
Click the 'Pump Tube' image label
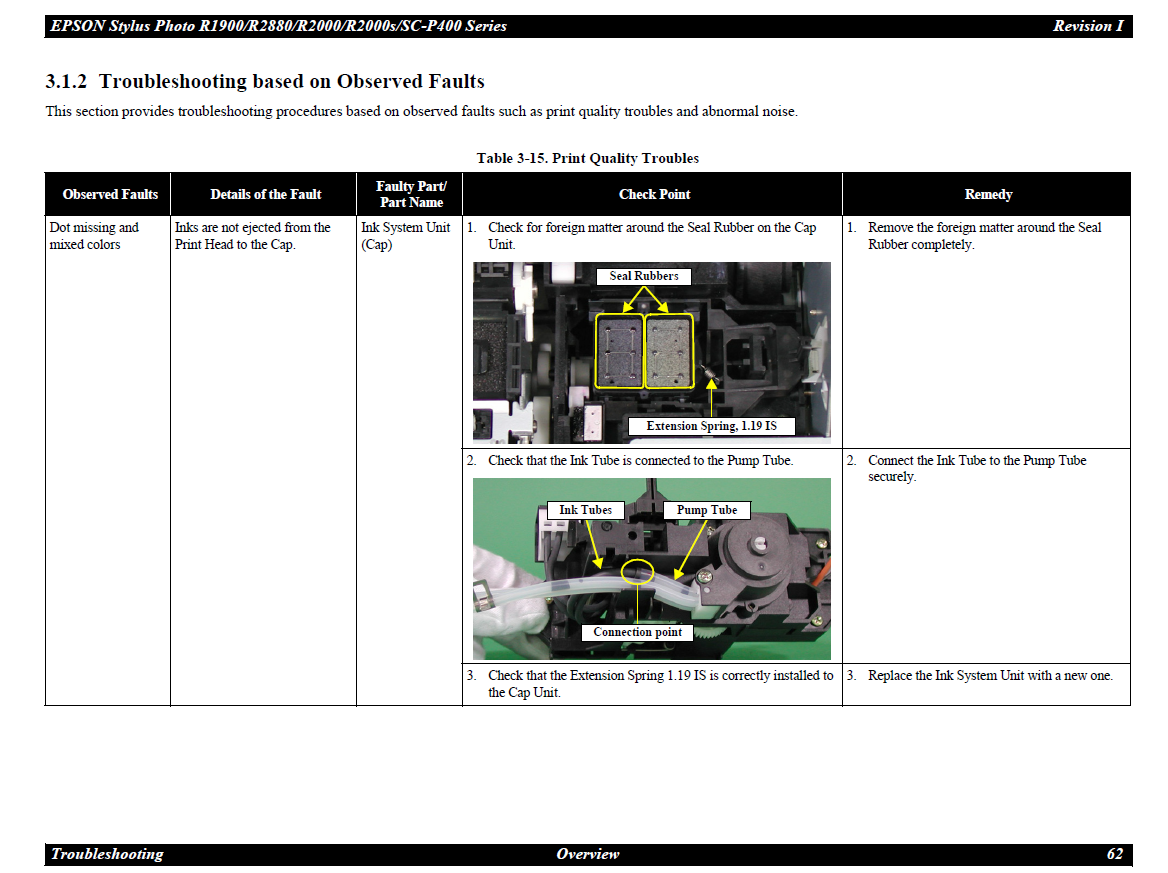click(x=706, y=510)
